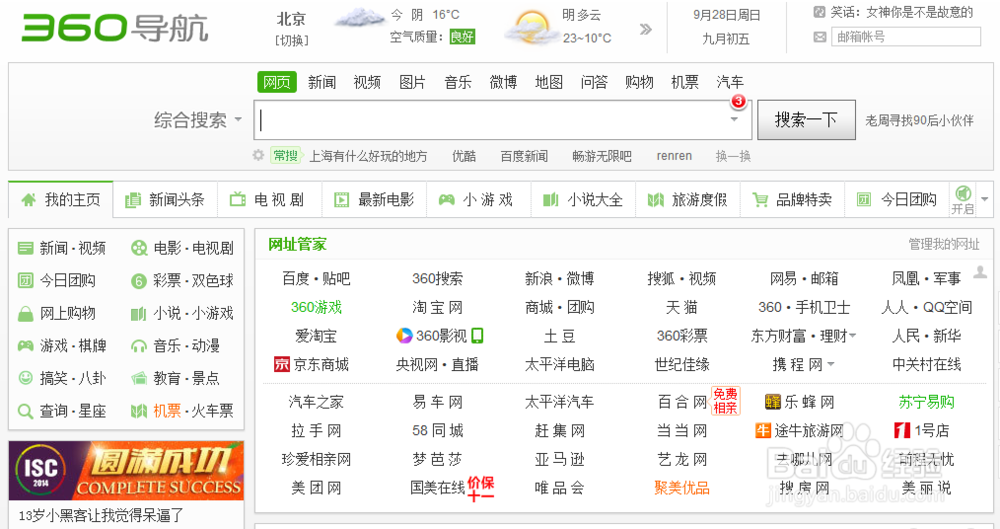Screen dimensions: 1000x529
Task: Open 淘宝网 link
Action: (x=438, y=308)
